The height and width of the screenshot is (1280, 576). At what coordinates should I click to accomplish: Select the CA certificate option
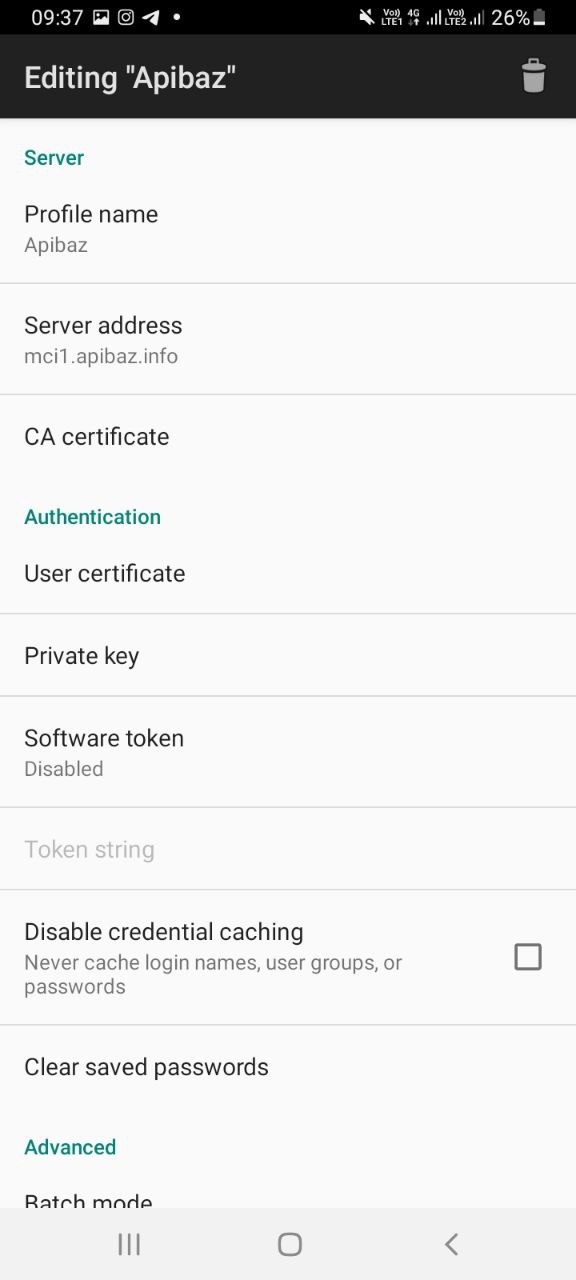288,437
